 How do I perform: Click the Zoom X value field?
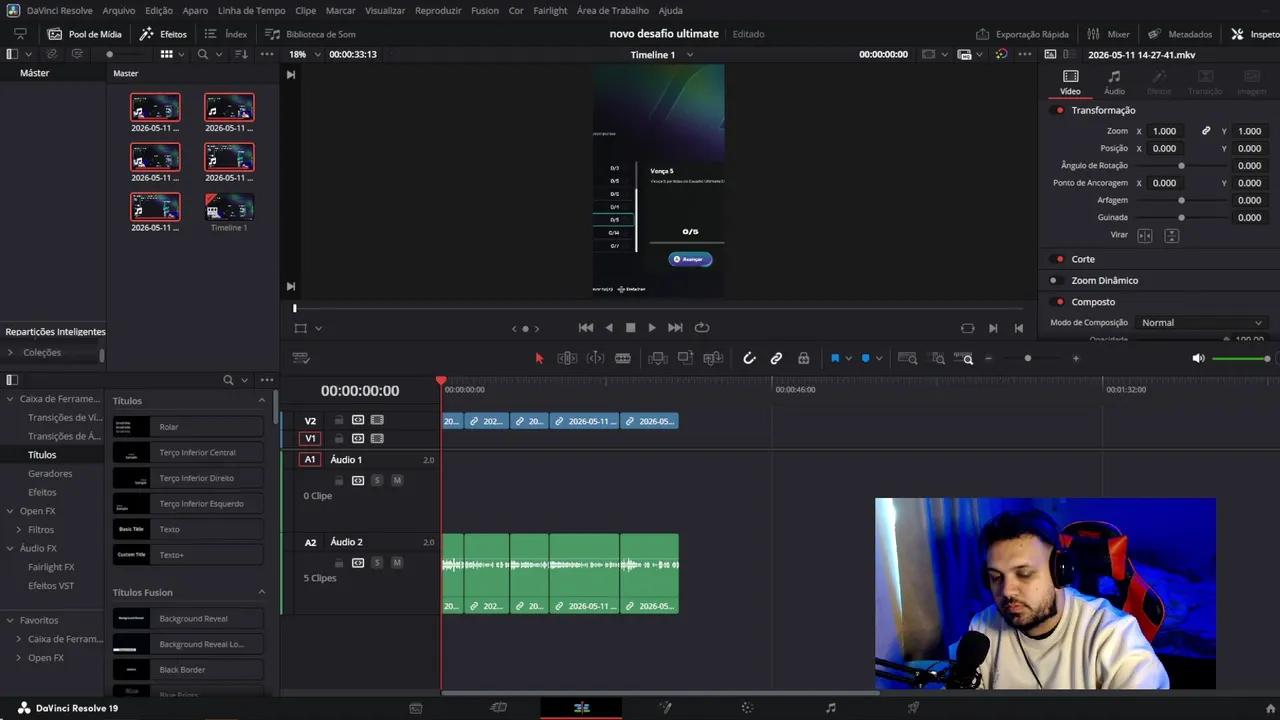(x=1167, y=131)
